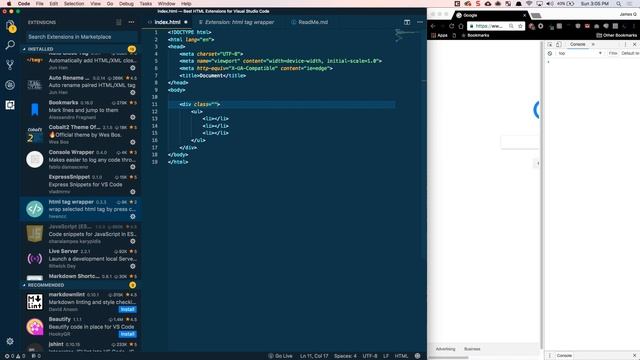This screenshot has height=360, width=640.
Task: Open the html tag wrapper manage gear
Action: point(133,217)
